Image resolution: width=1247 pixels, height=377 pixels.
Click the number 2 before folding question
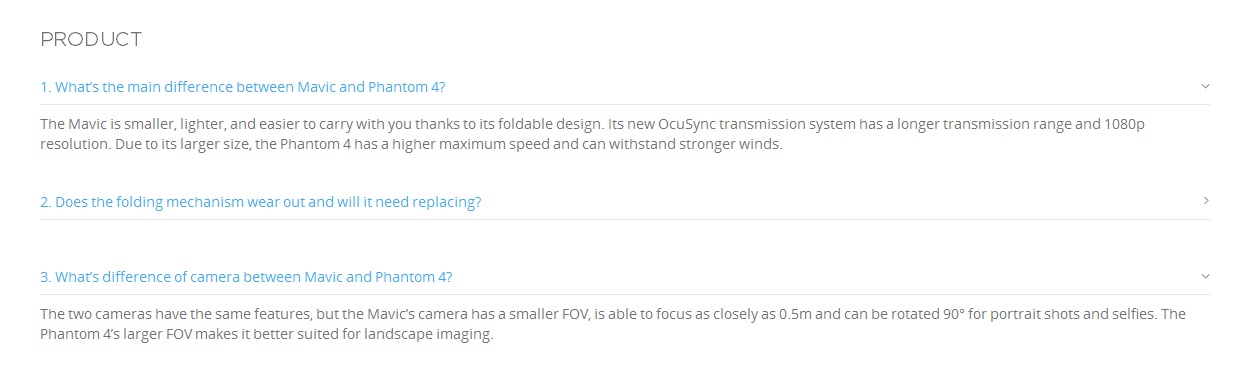46,202
